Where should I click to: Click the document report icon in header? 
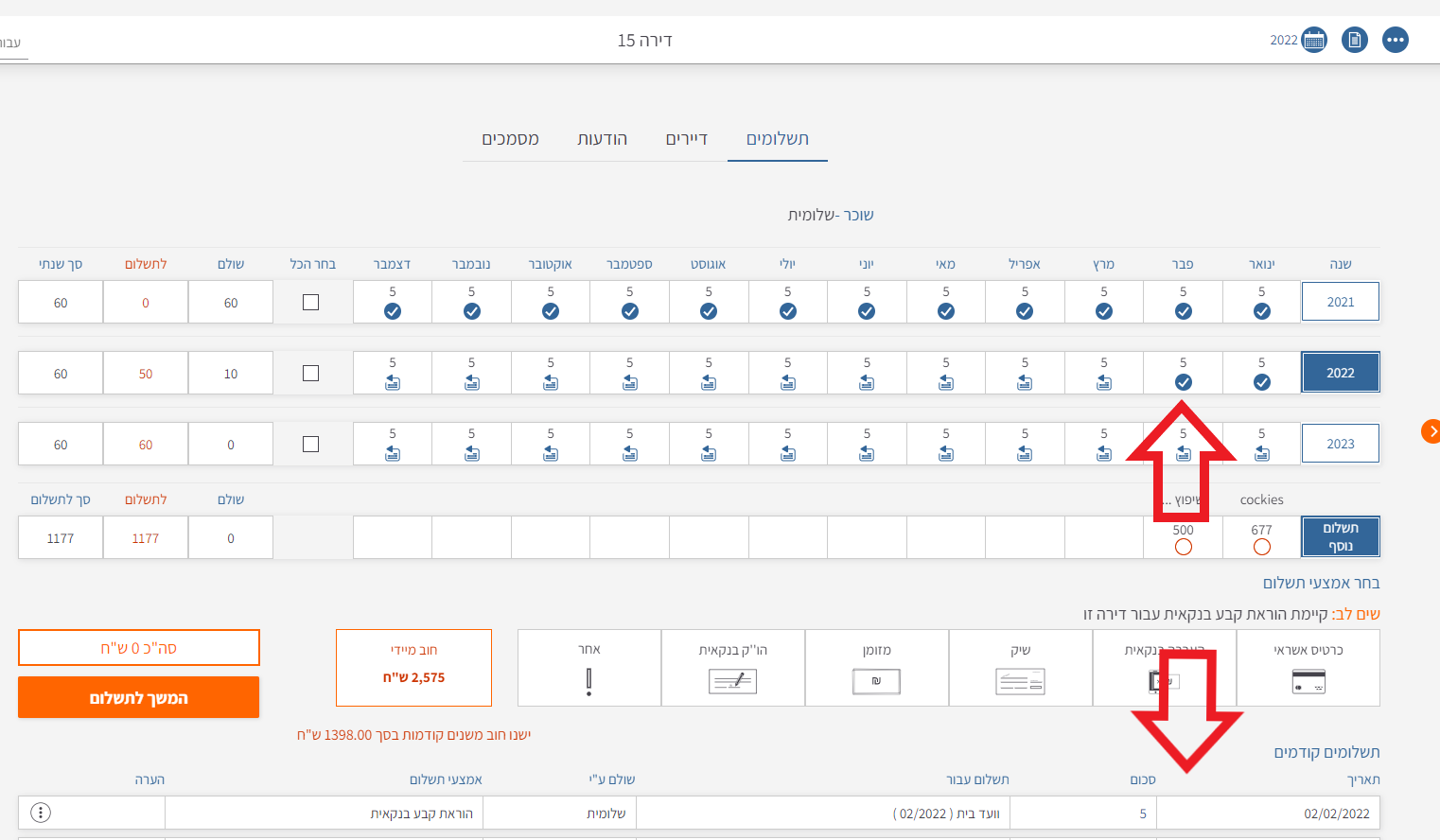coord(1355,40)
